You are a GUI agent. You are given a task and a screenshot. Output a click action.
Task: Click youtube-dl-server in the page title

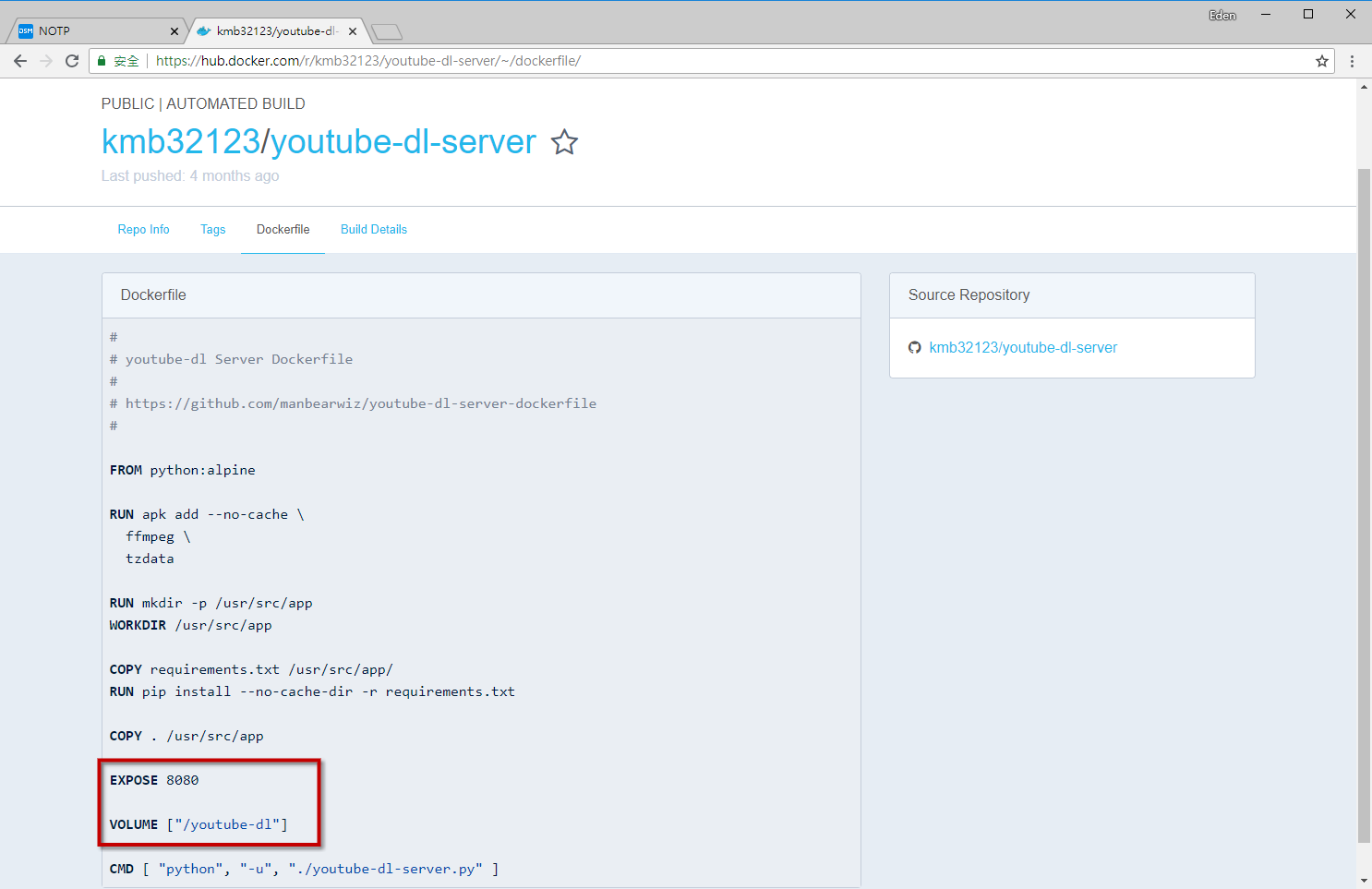pyautogui.click(x=403, y=141)
